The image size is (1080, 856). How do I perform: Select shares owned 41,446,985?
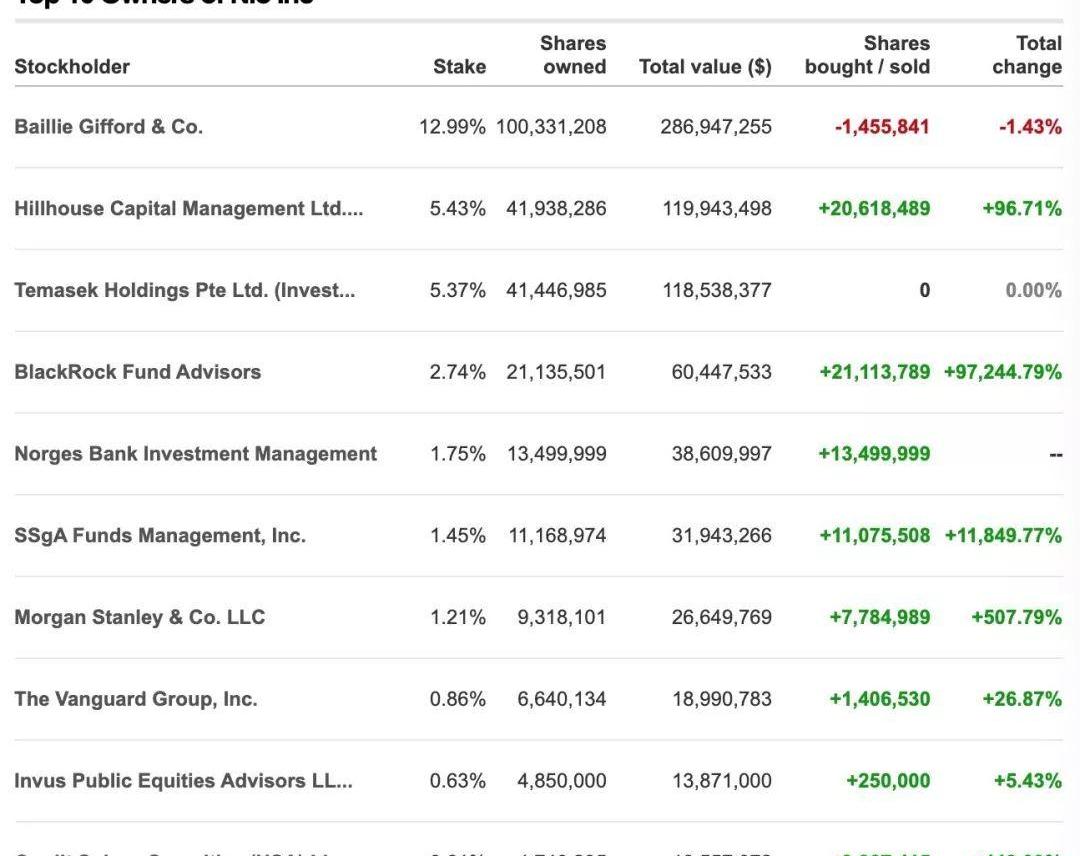coord(557,290)
